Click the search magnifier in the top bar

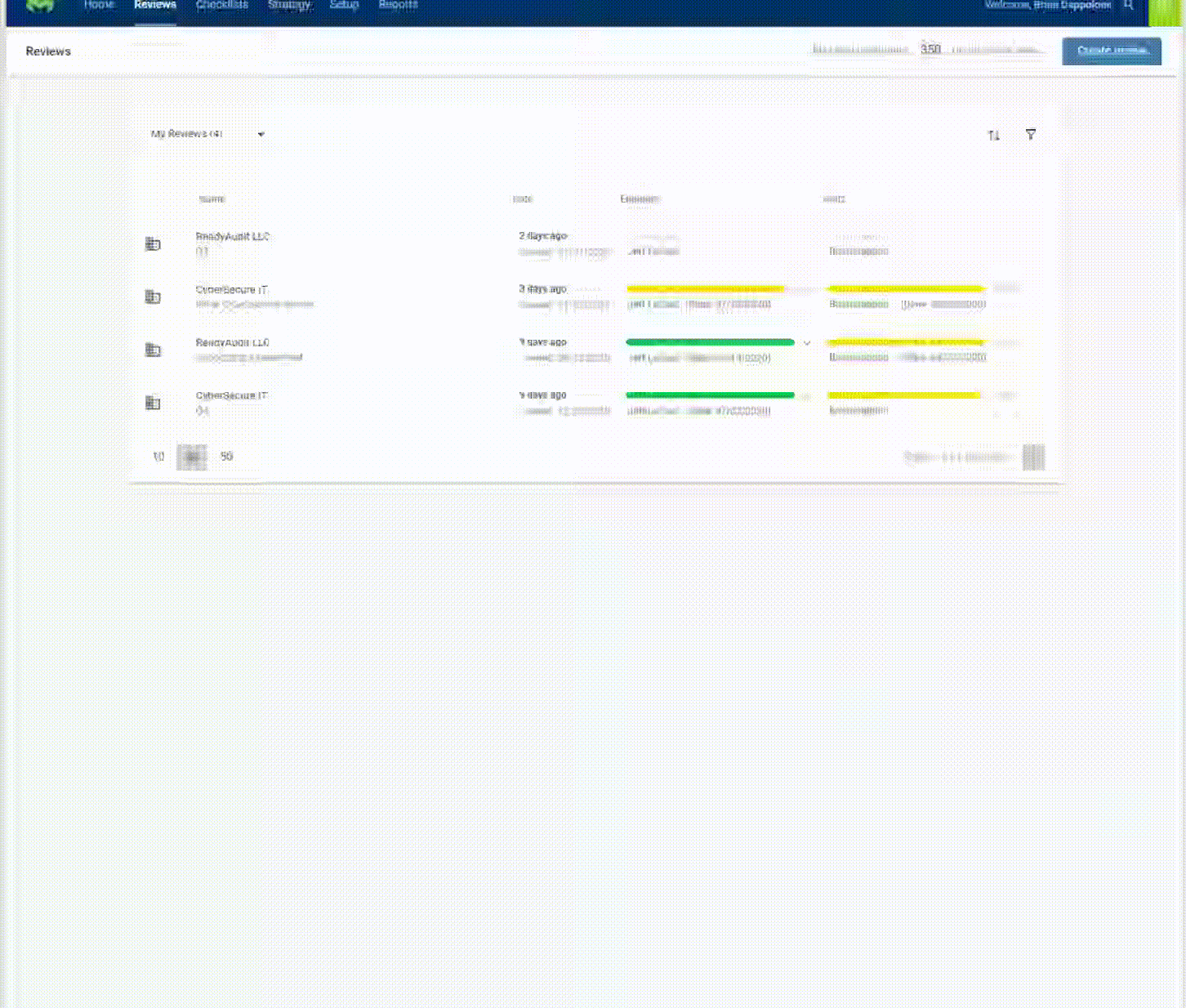[x=1129, y=5]
